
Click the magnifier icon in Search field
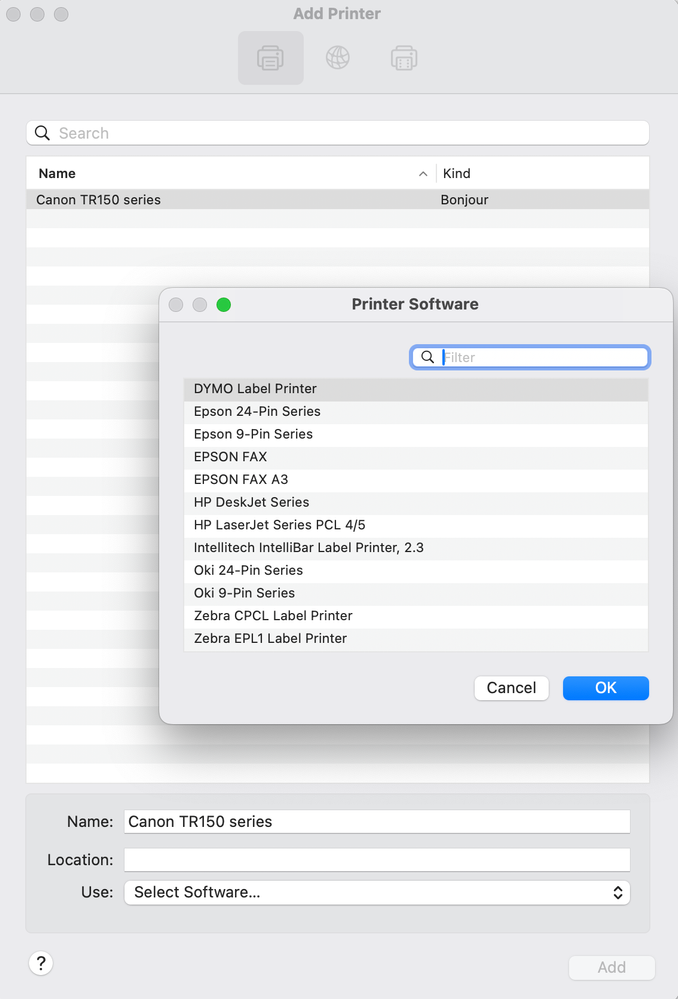pyautogui.click(x=42, y=133)
